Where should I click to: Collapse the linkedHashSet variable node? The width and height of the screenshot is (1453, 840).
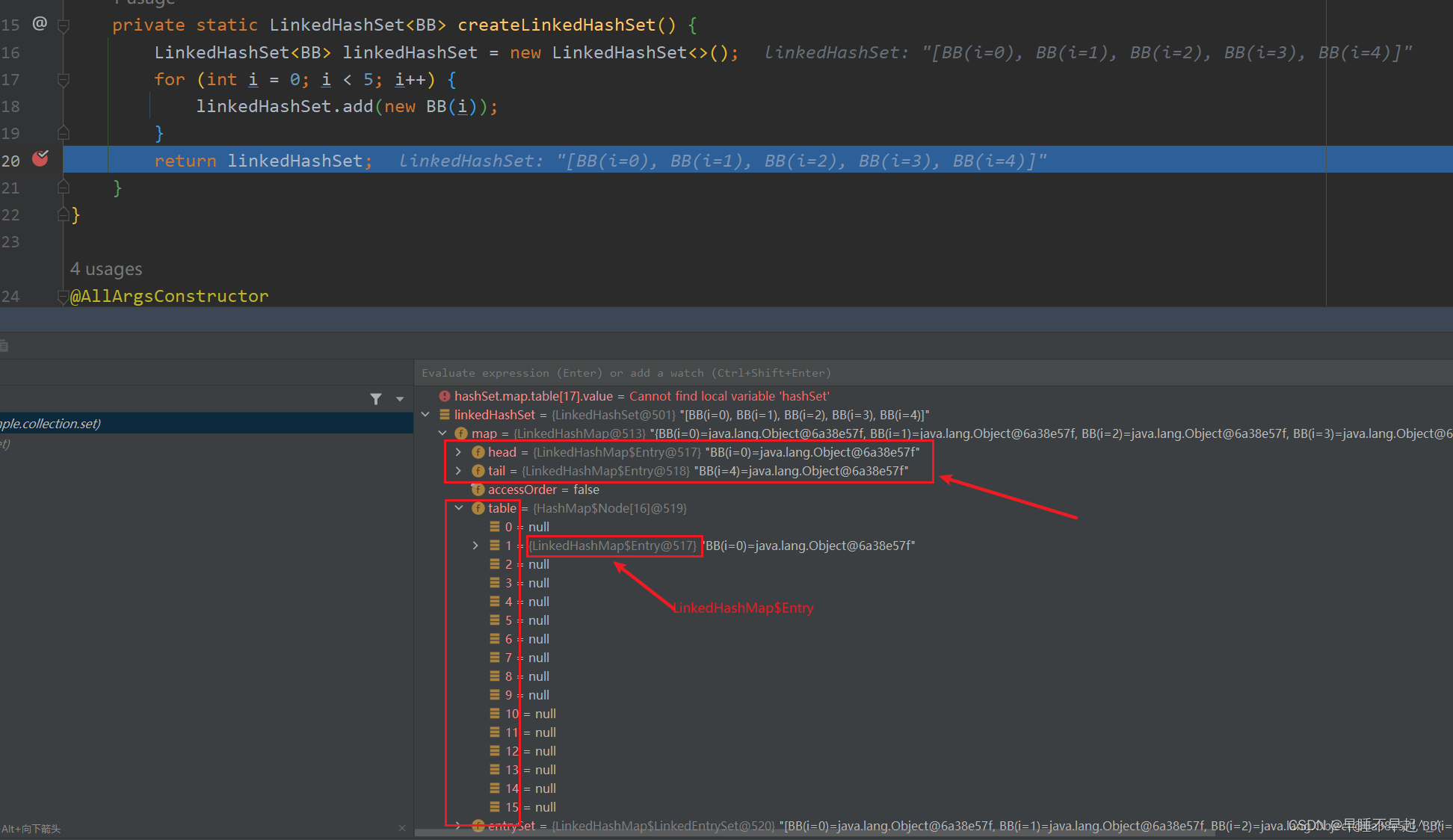coord(425,414)
